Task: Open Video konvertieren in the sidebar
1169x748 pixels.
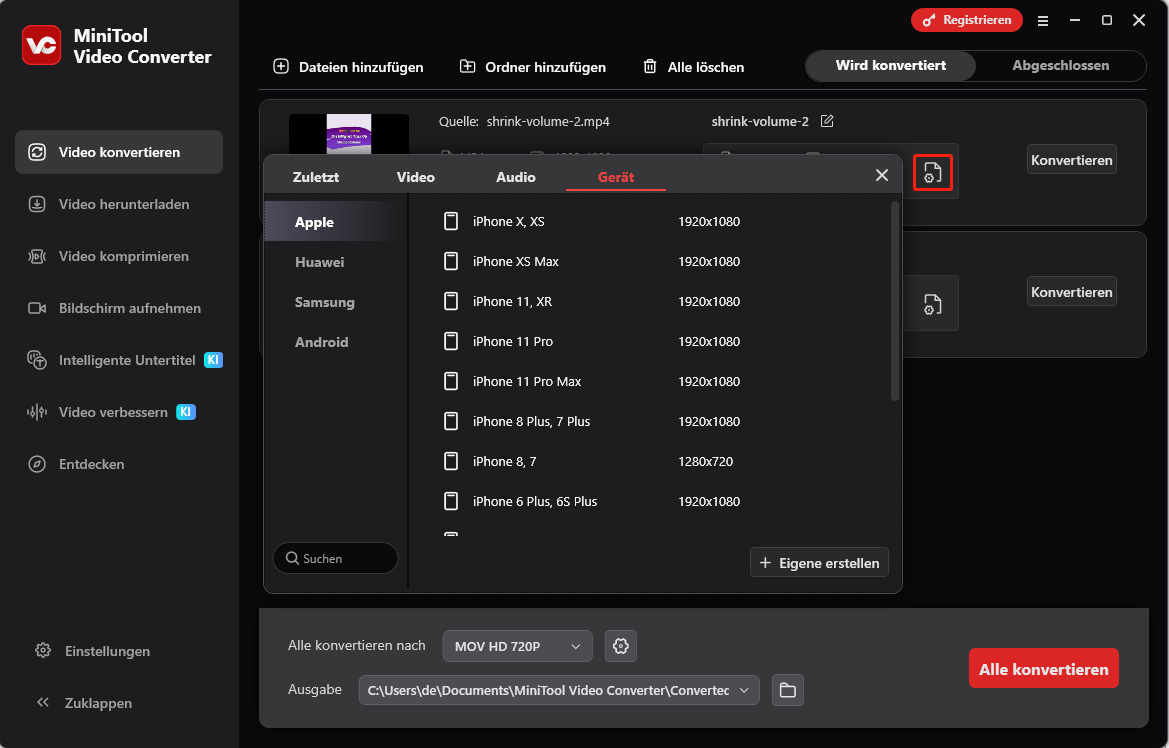Action: pos(119,152)
